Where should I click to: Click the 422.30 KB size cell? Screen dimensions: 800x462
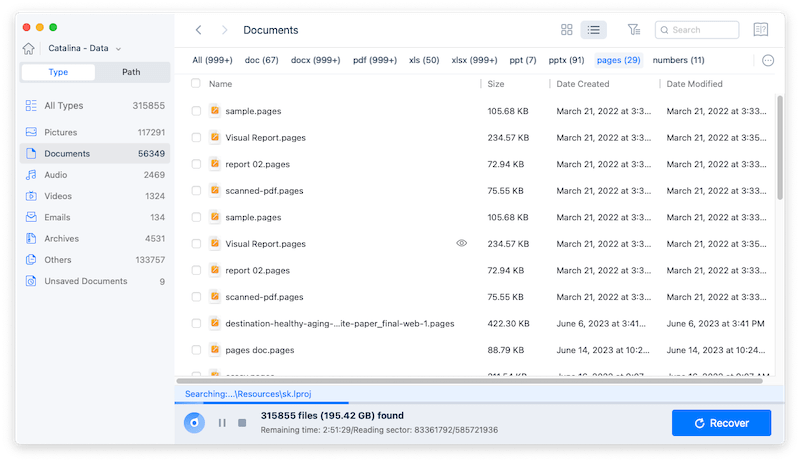pos(508,324)
